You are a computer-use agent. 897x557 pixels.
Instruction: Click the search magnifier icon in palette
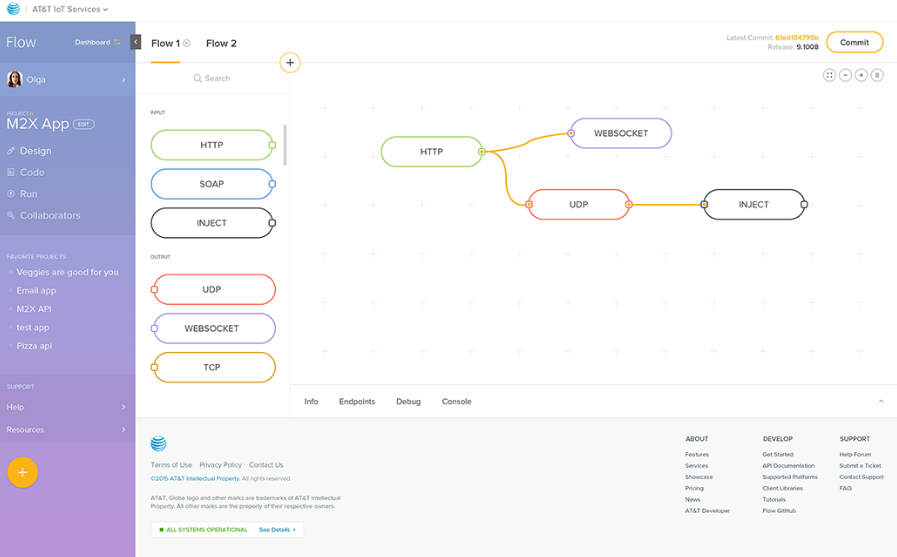pos(197,78)
